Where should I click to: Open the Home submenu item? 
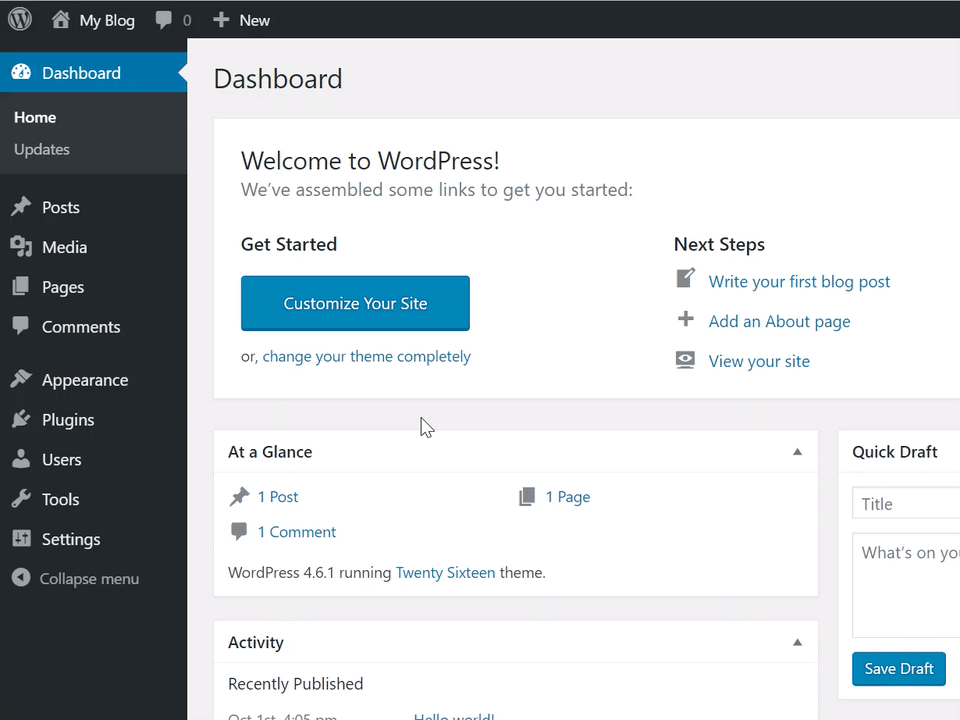(35, 117)
